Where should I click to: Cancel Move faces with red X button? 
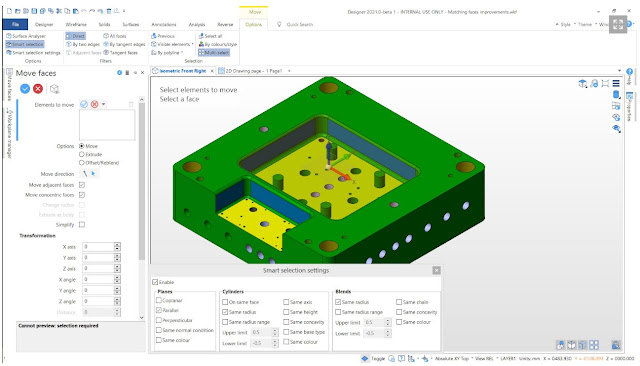(x=38, y=89)
